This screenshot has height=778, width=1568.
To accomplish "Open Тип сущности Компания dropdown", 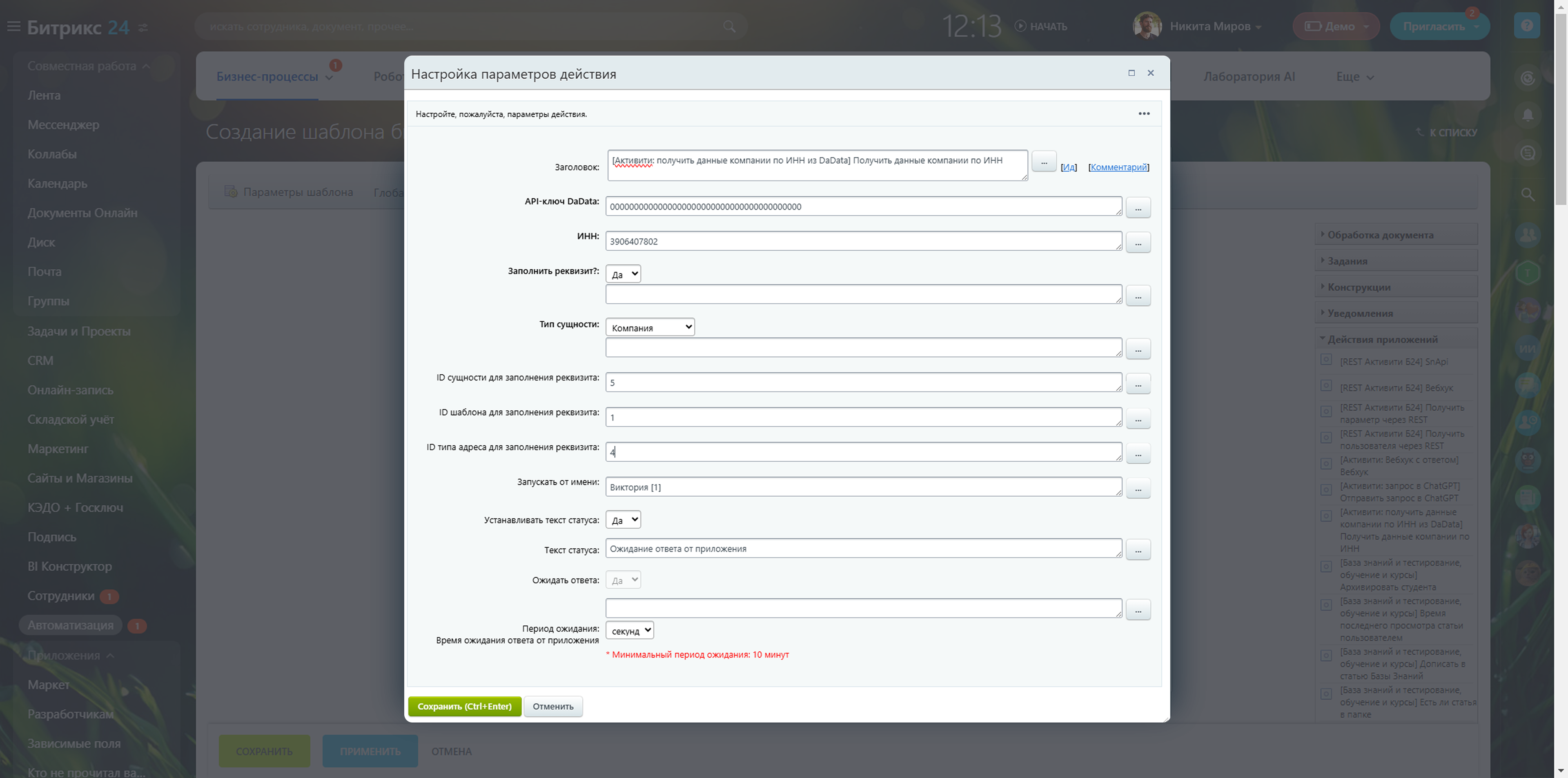I will [650, 327].
